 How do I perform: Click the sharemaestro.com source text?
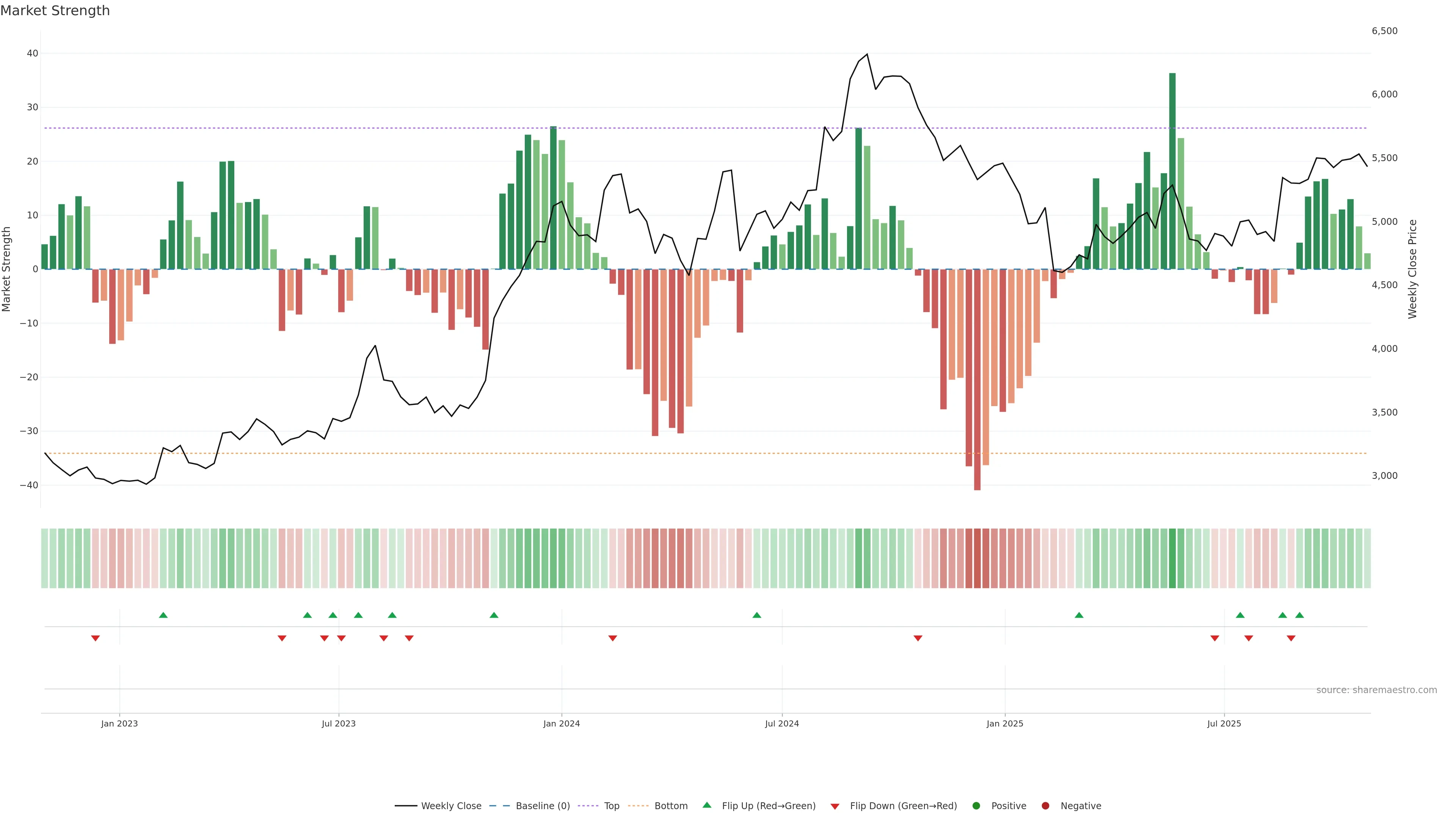1376,690
